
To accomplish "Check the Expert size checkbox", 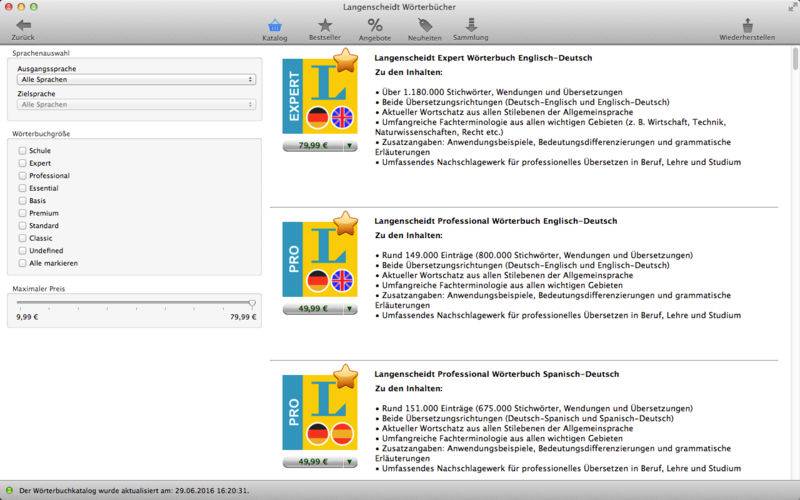I will (x=22, y=163).
